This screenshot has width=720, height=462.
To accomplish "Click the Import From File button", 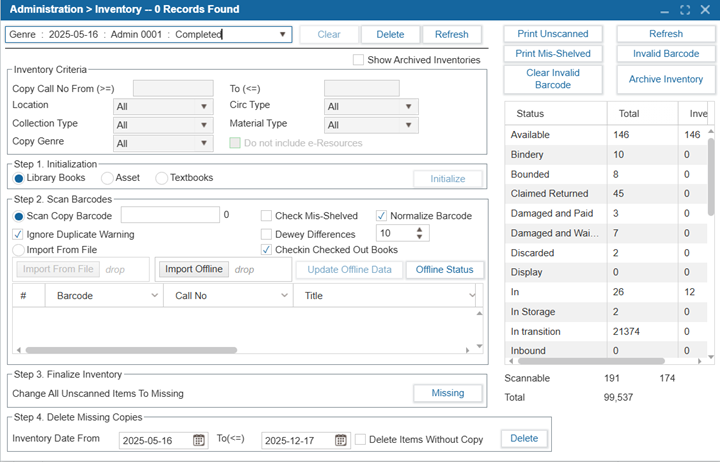I will pyautogui.click(x=58, y=269).
